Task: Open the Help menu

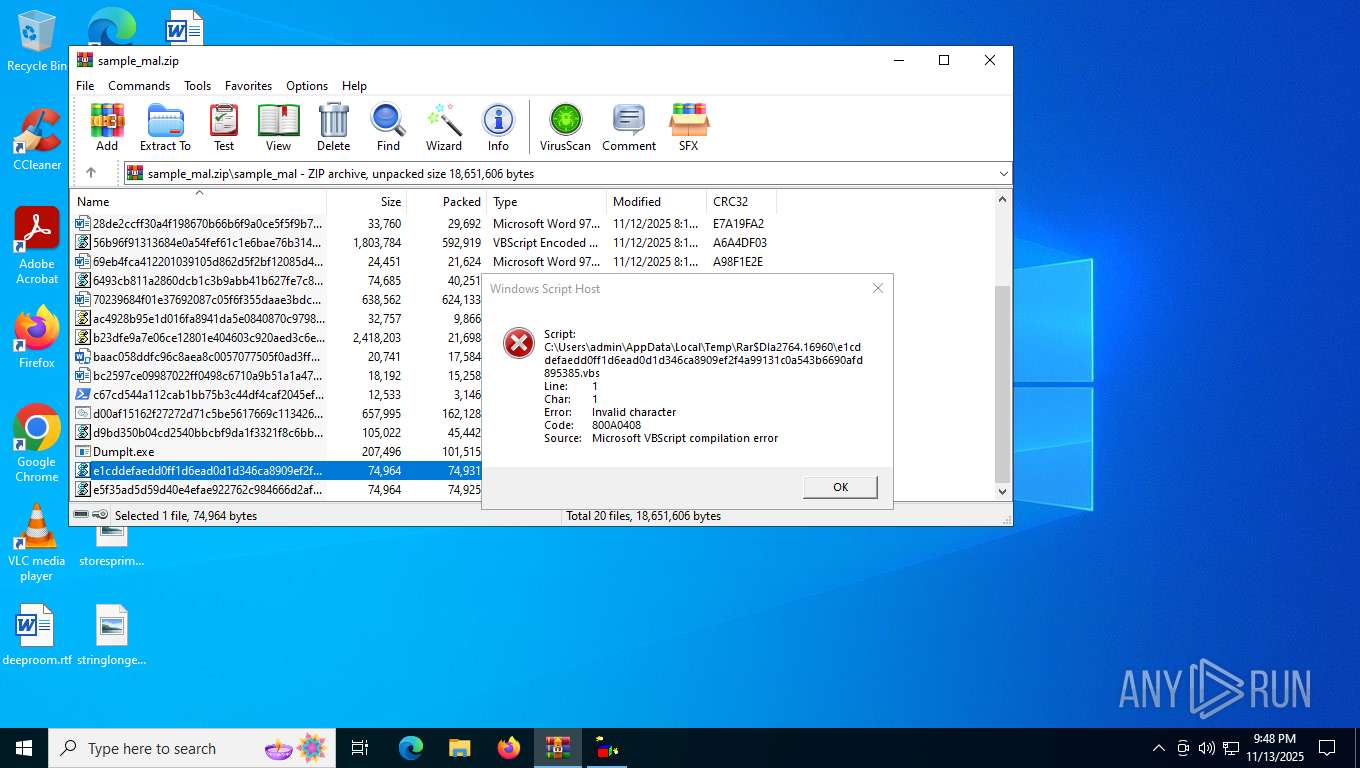Action: pos(354,86)
